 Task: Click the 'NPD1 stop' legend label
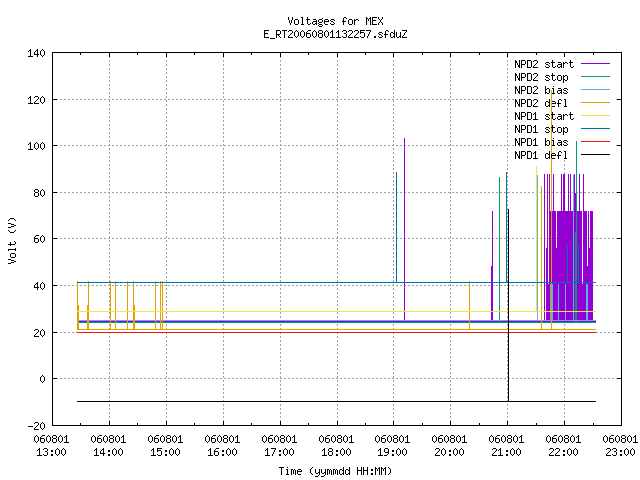point(541,129)
